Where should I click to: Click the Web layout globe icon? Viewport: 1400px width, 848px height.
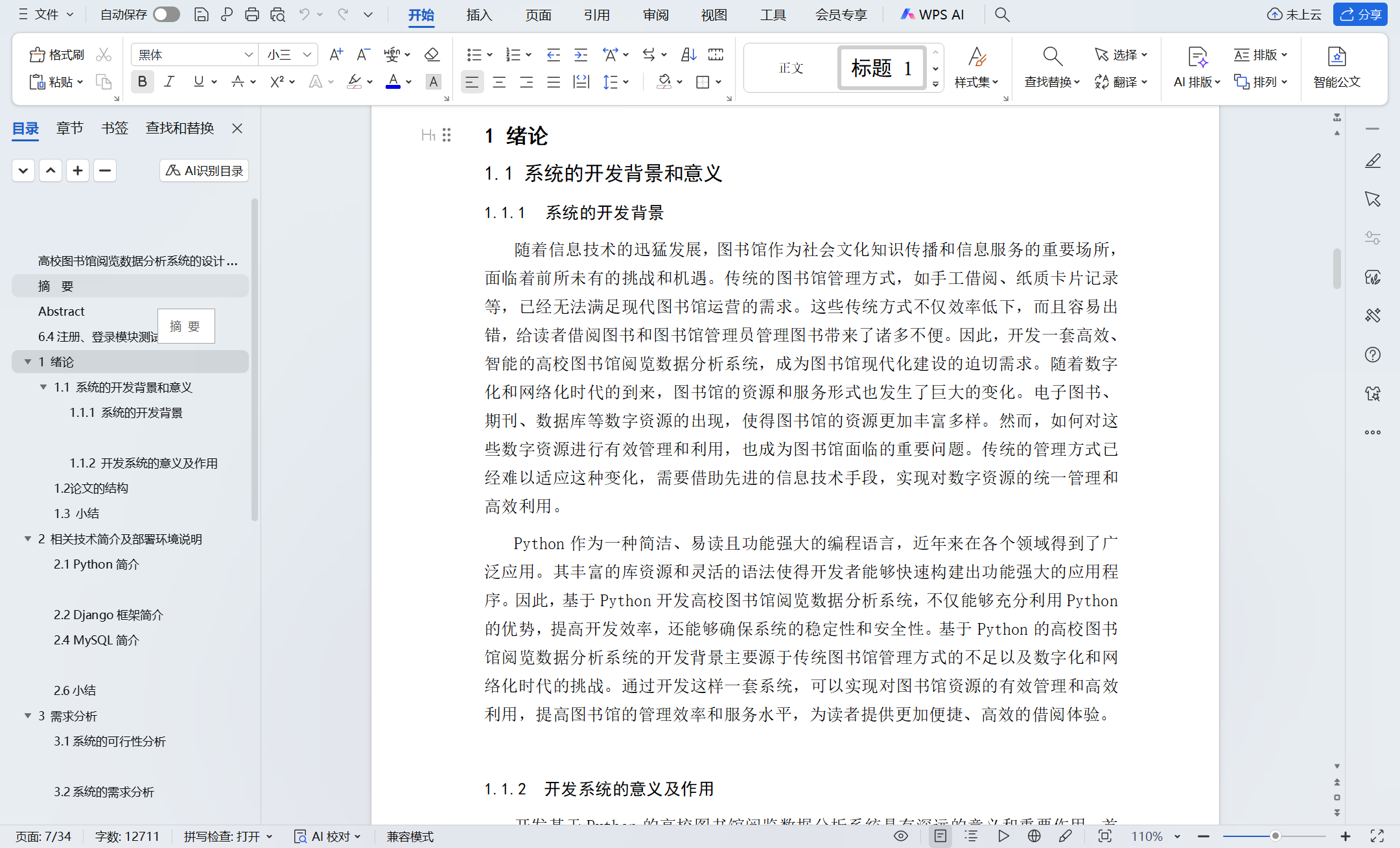tap(1034, 836)
